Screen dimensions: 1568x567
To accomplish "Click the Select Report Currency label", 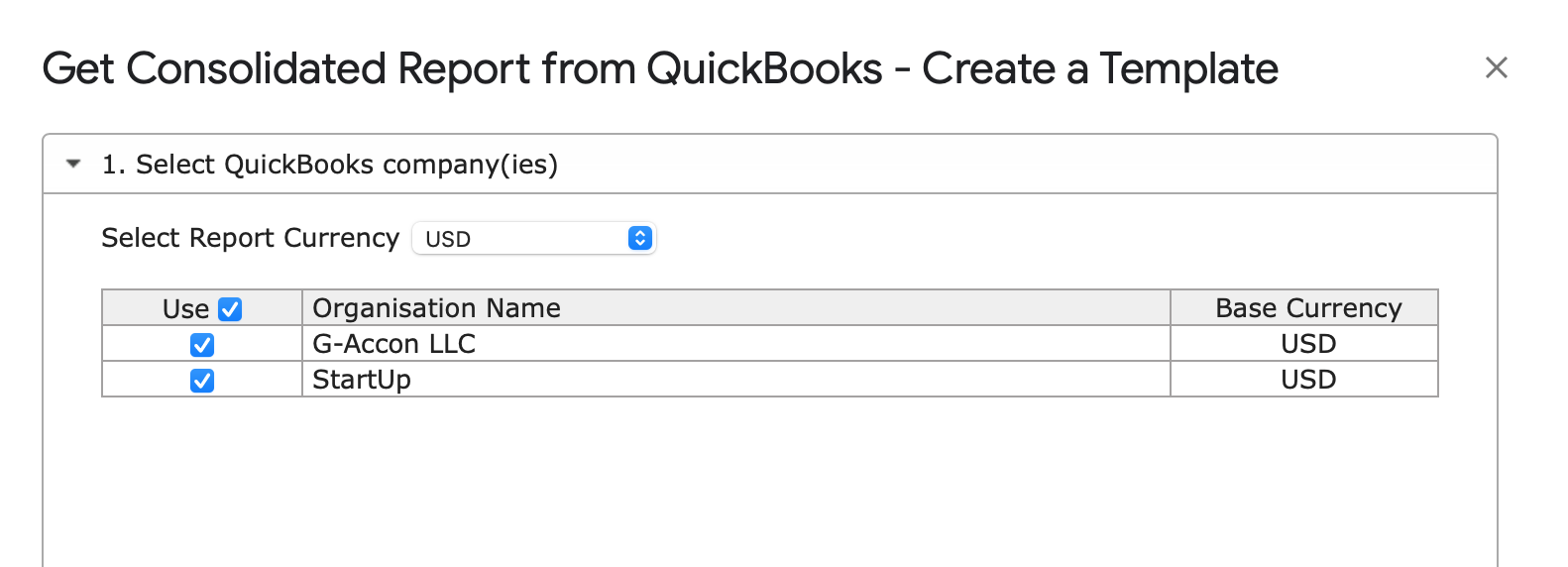I will tap(250, 238).
